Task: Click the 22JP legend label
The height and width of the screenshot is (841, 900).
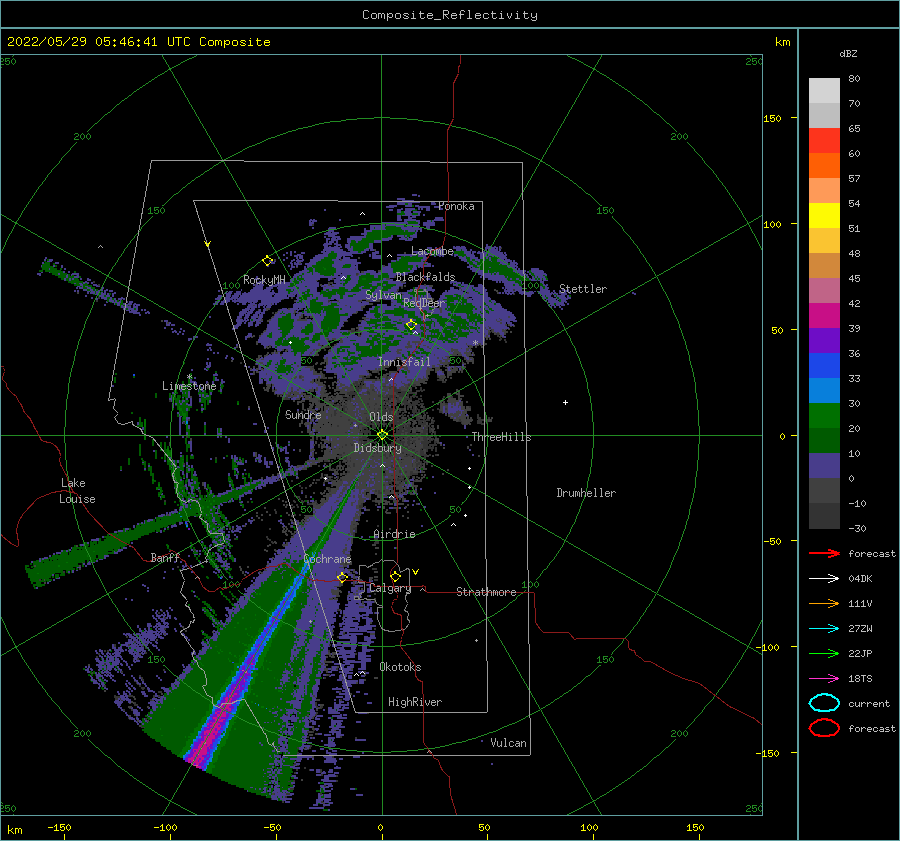Action: [860, 653]
